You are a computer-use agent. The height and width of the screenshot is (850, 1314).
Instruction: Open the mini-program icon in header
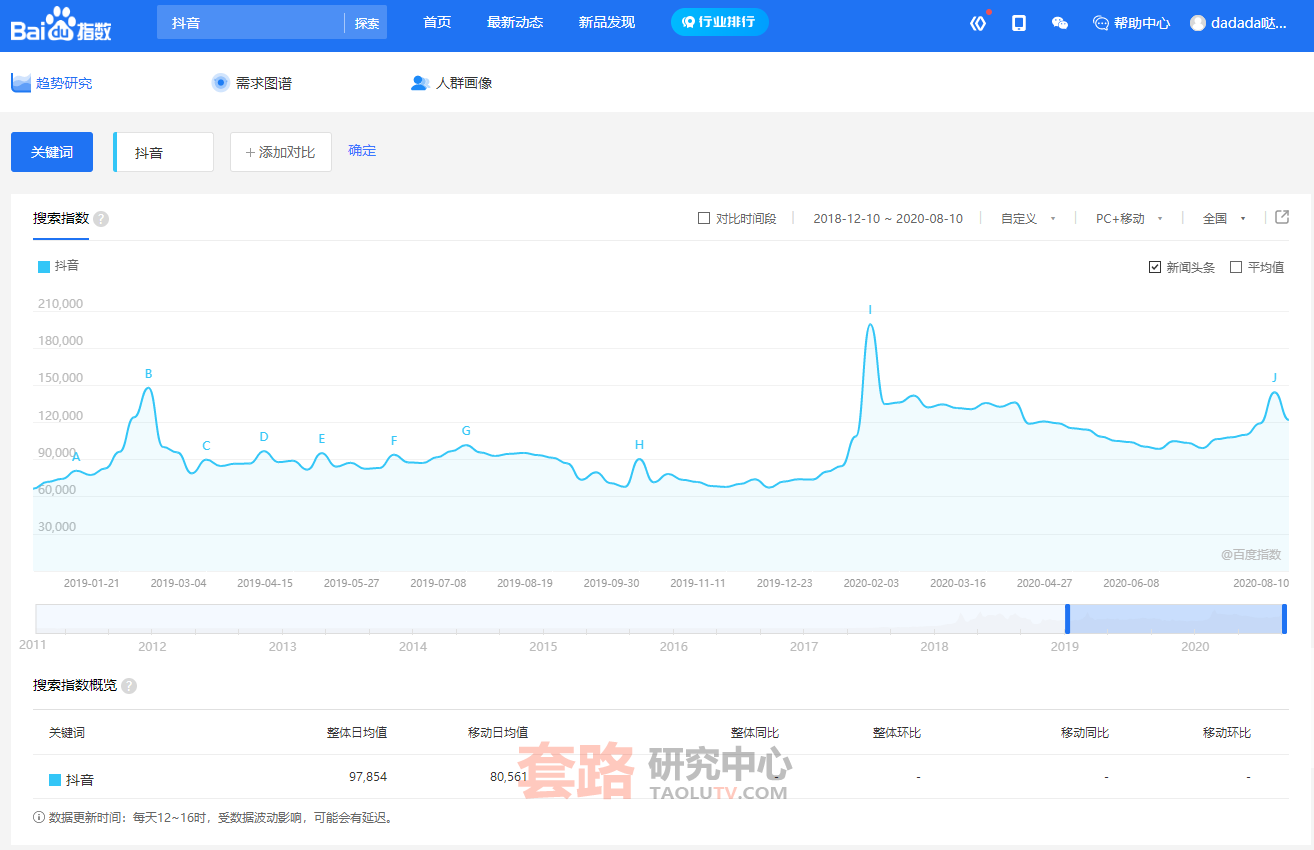tap(978, 23)
